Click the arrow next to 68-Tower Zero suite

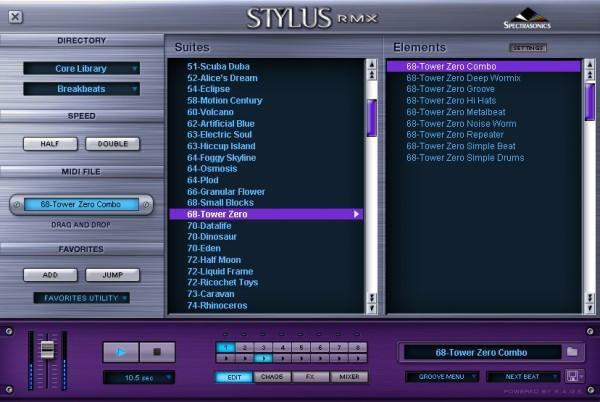(356, 214)
